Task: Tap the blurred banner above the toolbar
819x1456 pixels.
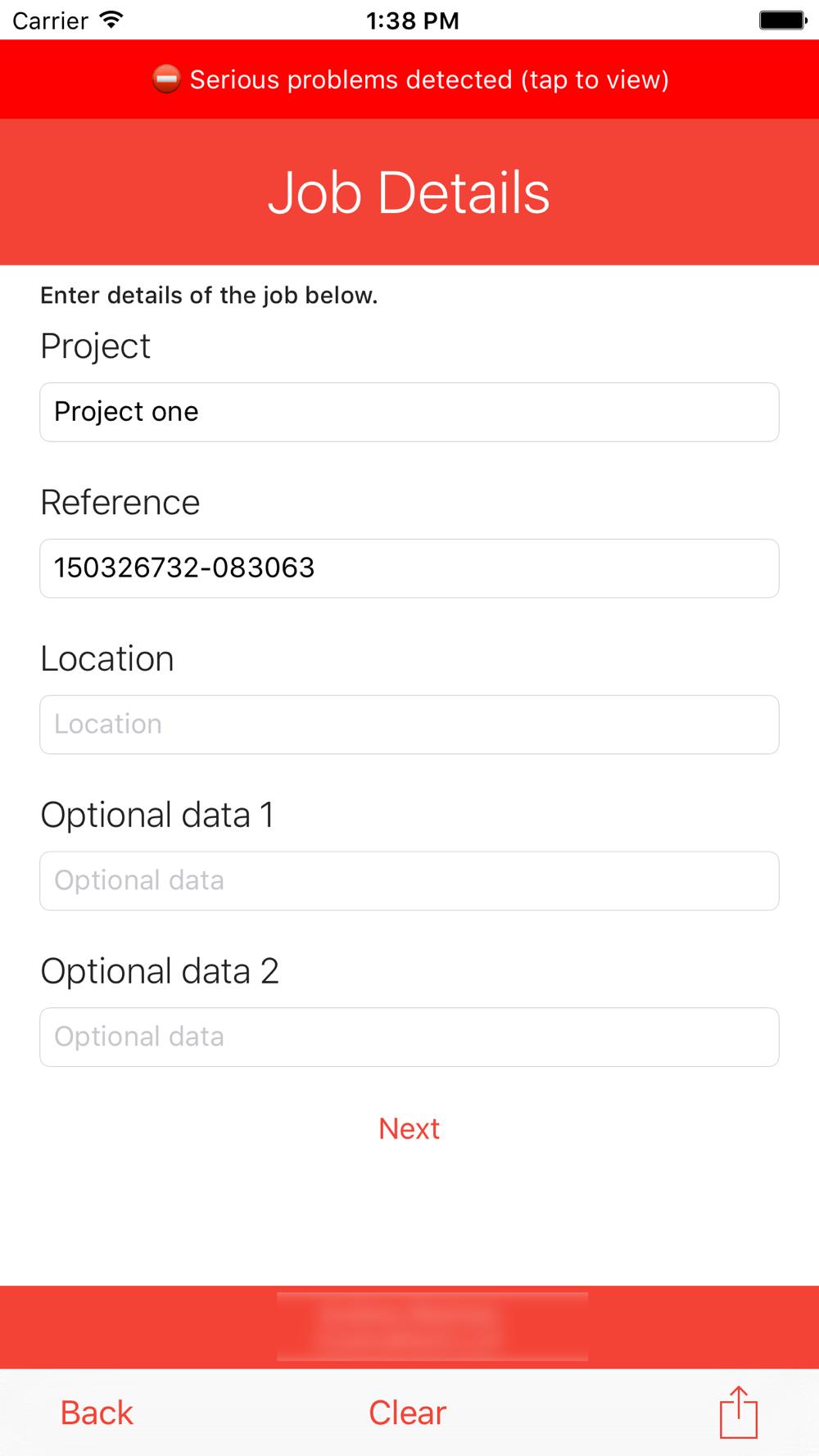Action: (432, 1327)
